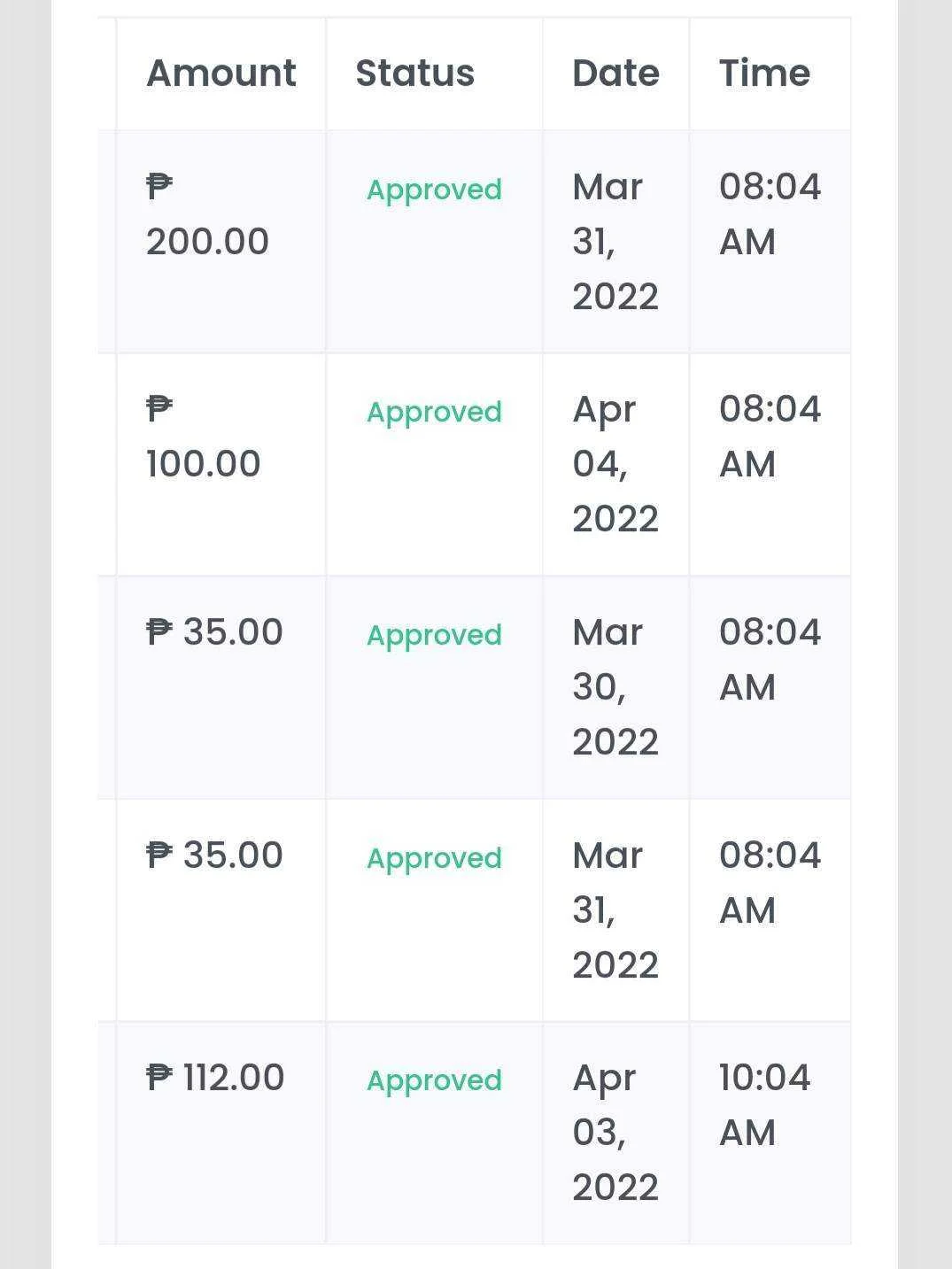Image resolution: width=952 pixels, height=1269 pixels.
Task: Select the Mar 30, 2022 date cell
Action: (x=615, y=687)
